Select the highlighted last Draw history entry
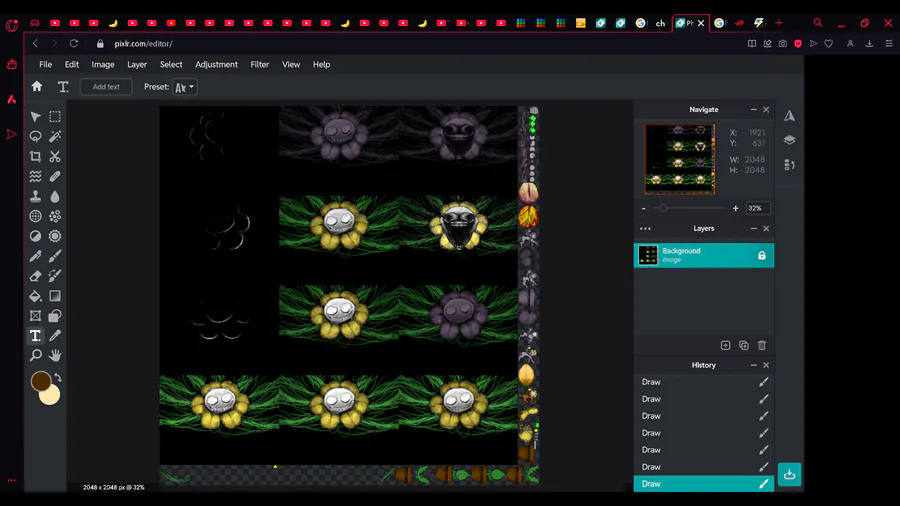Image resolution: width=900 pixels, height=506 pixels. point(704,484)
